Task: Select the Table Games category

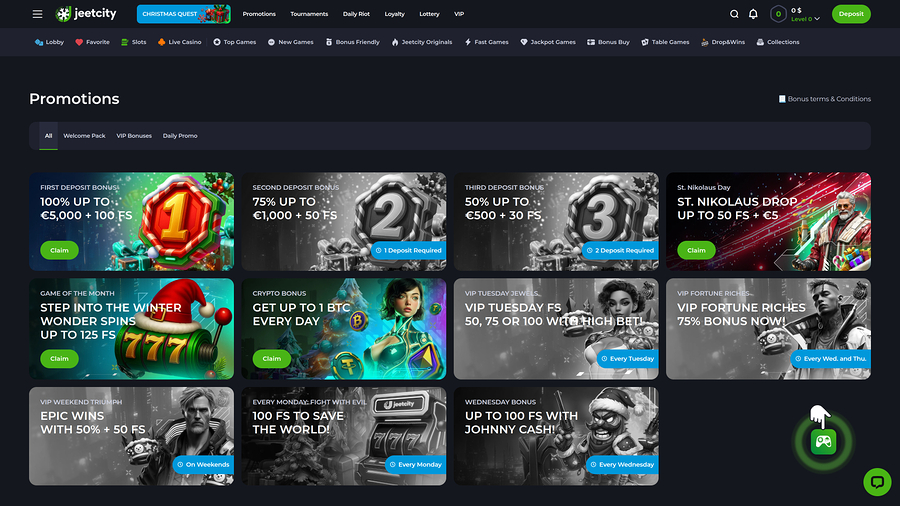Action: click(665, 42)
